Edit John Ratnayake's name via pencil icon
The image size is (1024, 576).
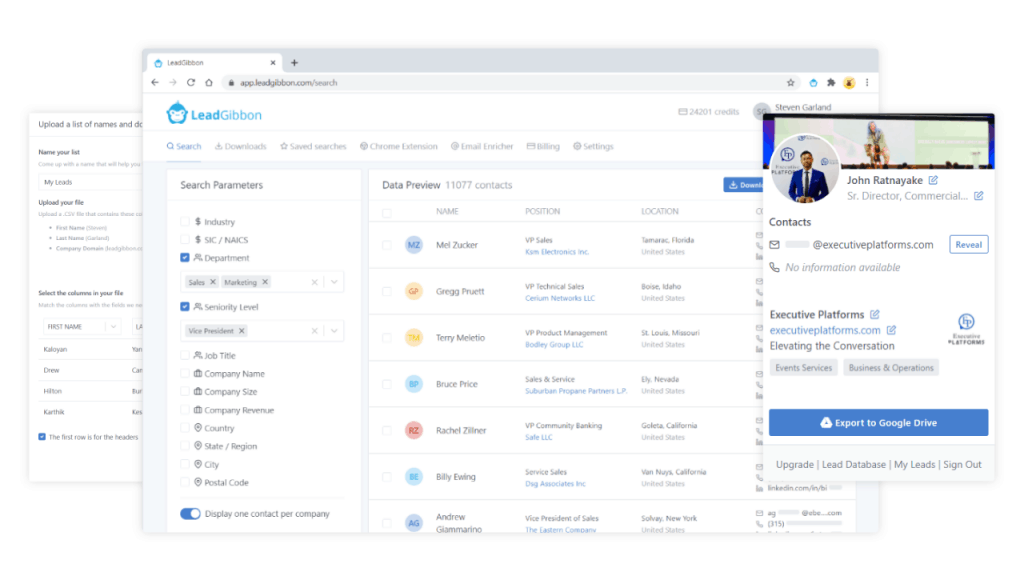pyautogui.click(x=935, y=181)
